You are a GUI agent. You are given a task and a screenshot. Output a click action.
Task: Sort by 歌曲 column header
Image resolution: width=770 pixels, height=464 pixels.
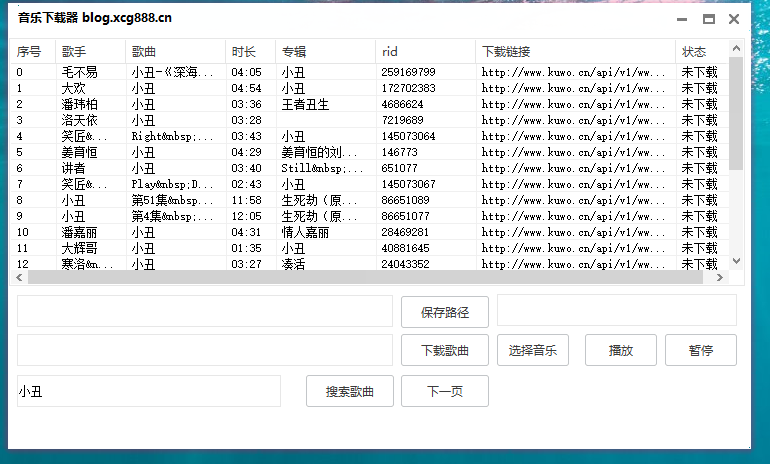(175, 52)
